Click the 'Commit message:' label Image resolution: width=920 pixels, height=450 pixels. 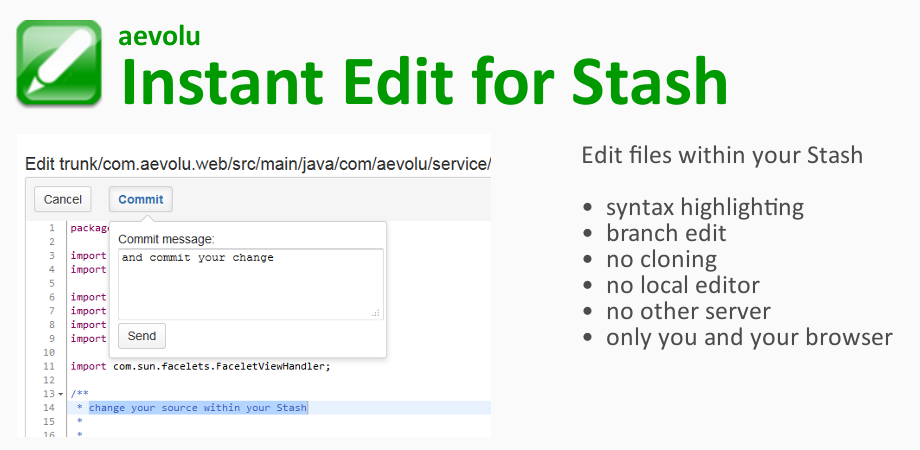point(167,239)
